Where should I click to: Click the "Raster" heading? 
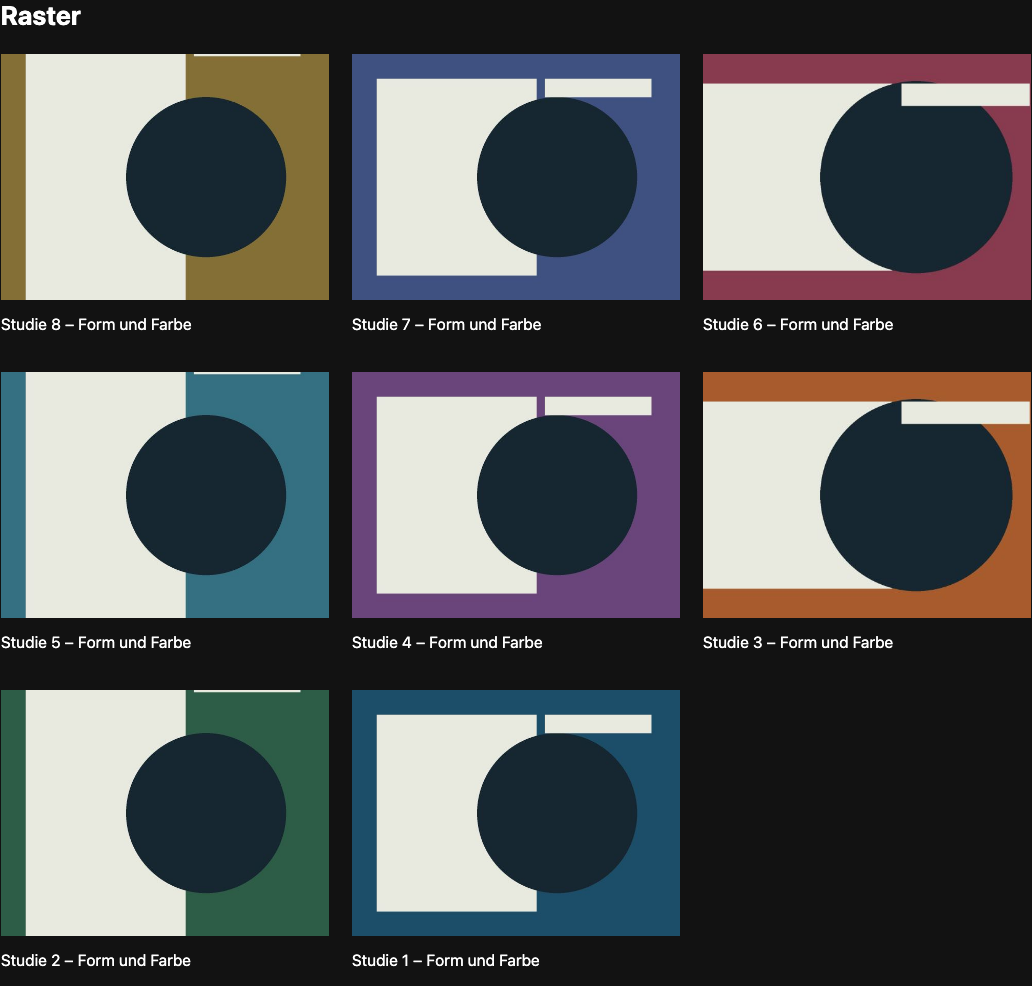(x=41, y=16)
